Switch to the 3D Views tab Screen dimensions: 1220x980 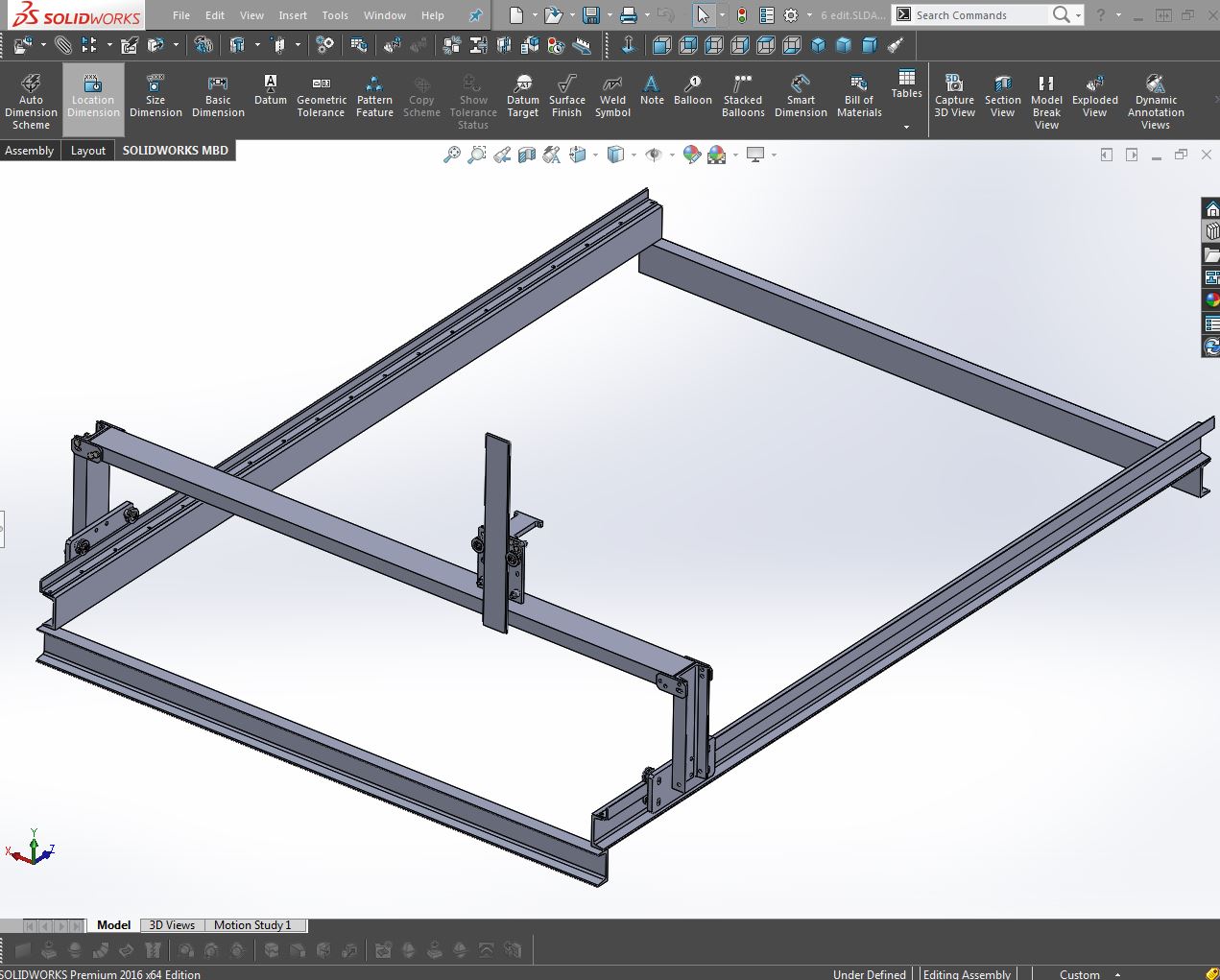click(x=172, y=925)
